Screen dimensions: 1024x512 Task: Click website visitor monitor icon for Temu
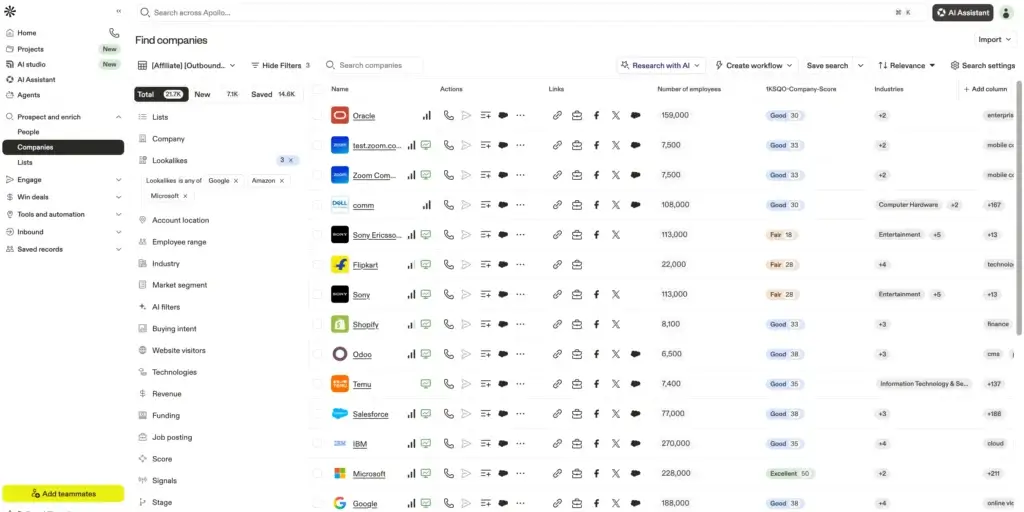tap(426, 384)
